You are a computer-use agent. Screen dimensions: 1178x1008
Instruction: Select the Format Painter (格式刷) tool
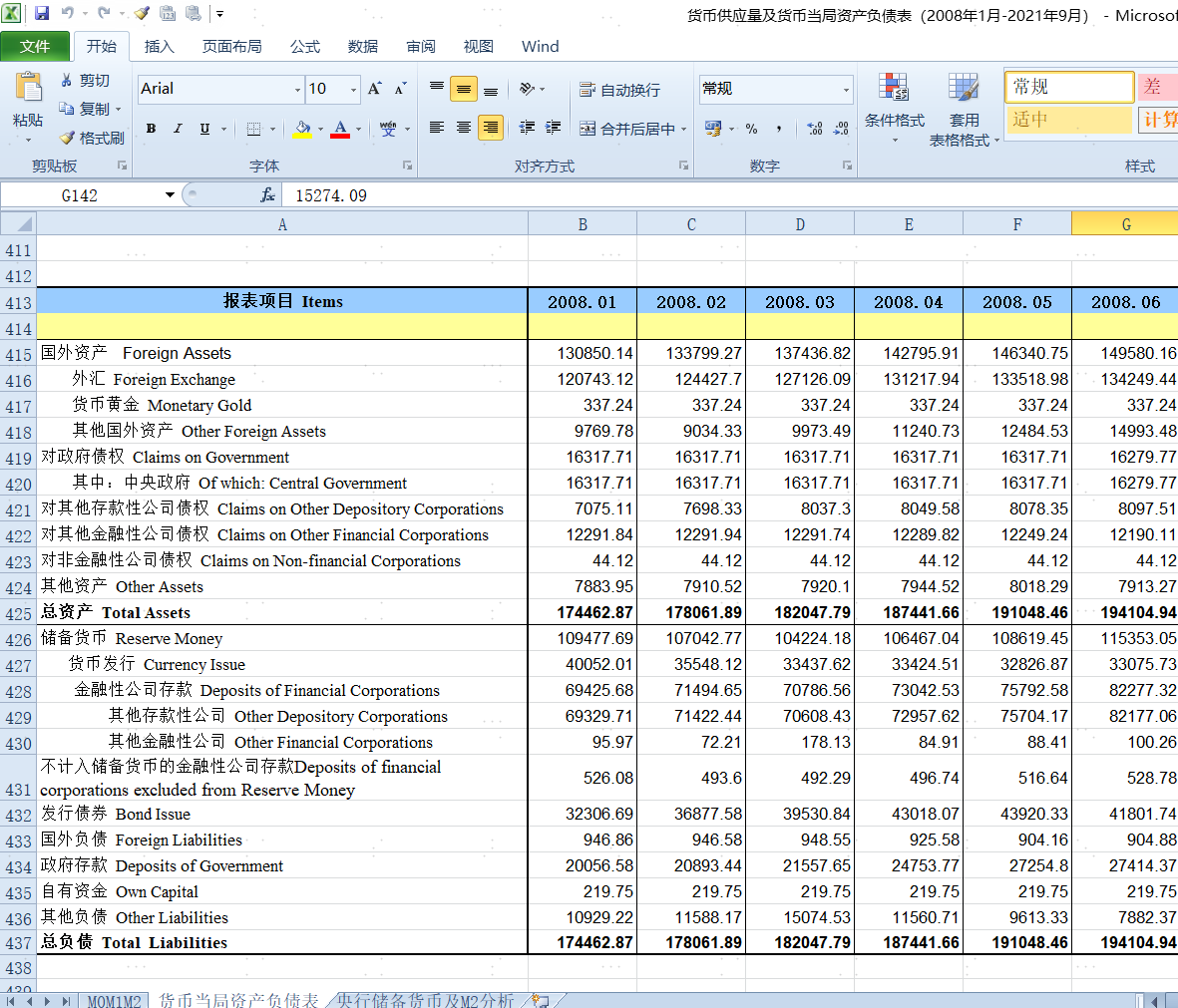91,138
